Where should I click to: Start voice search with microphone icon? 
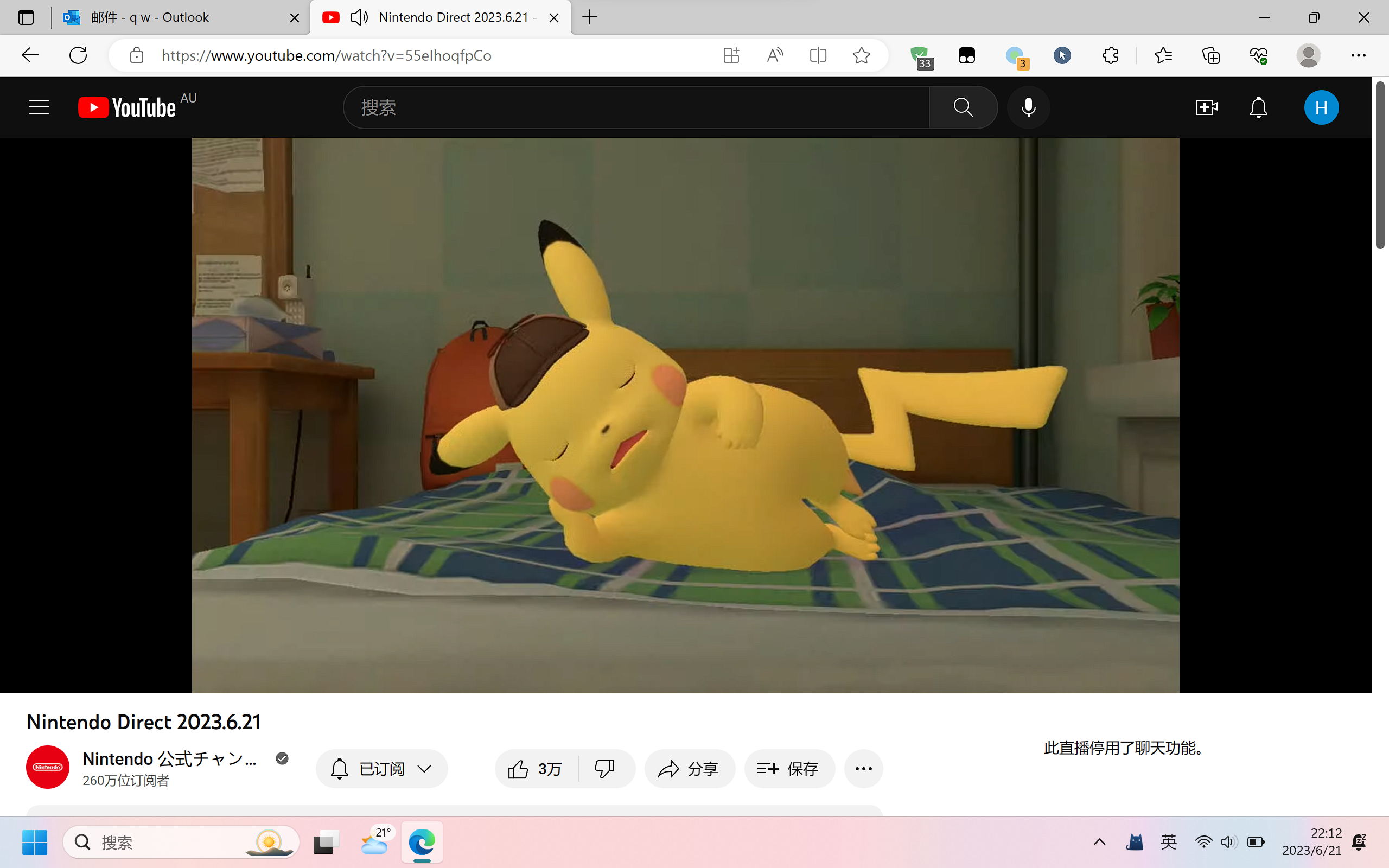[1029, 107]
